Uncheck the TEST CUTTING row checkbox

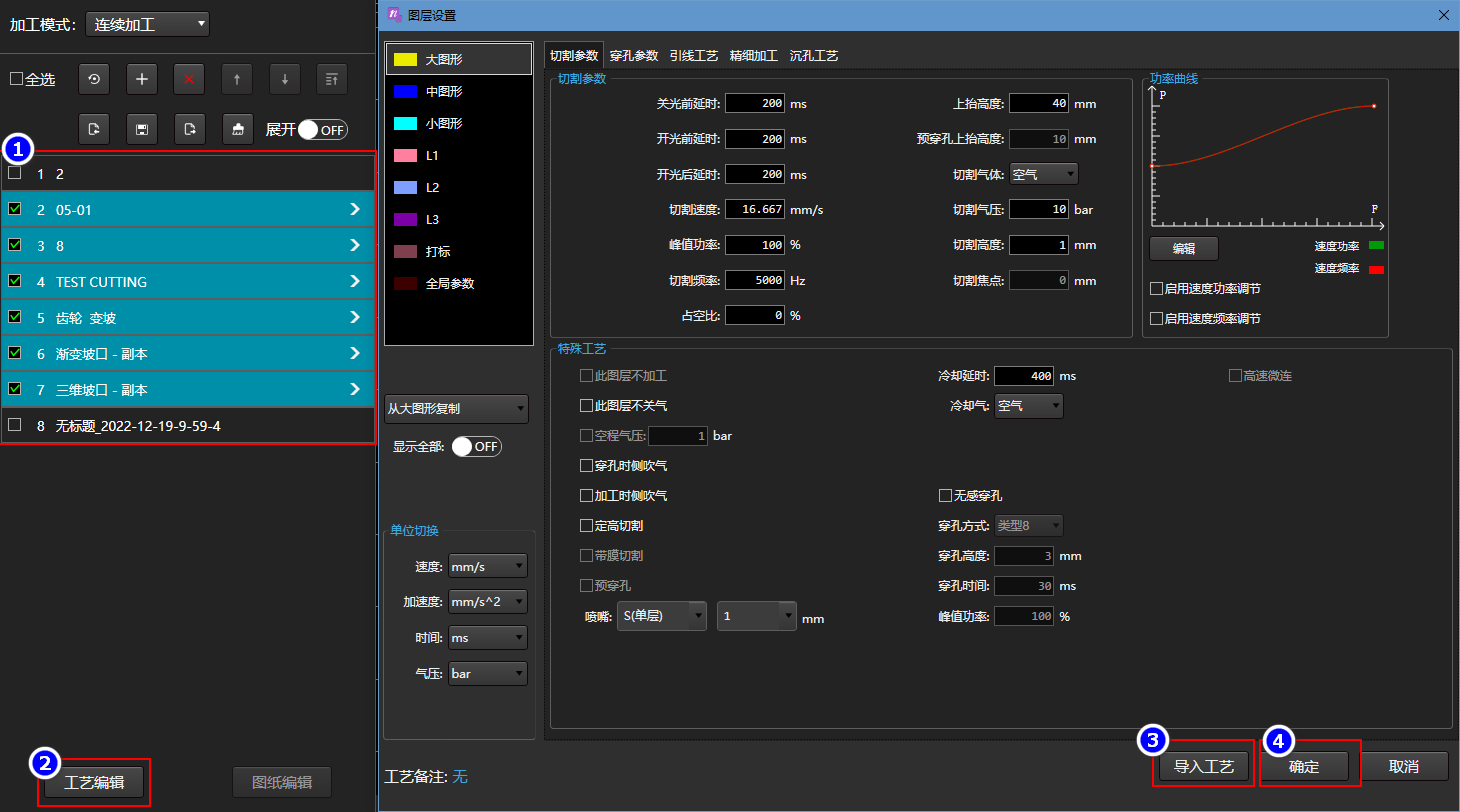coord(15,281)
